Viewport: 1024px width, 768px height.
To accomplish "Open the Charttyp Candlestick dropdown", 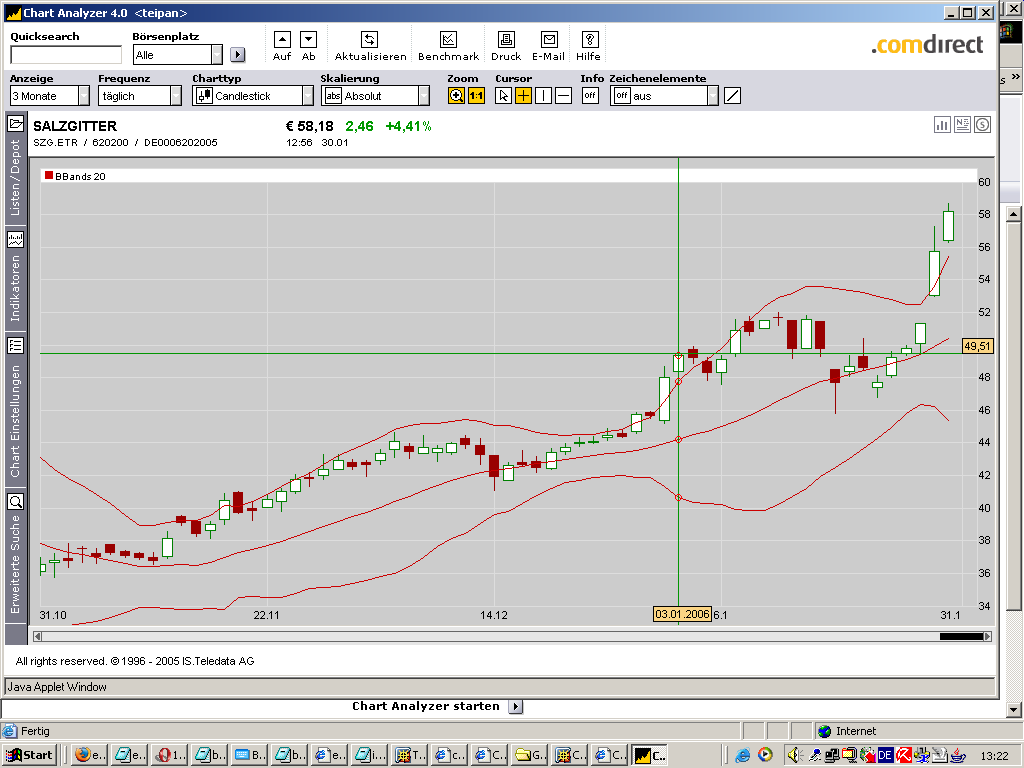I will [307, 96].
